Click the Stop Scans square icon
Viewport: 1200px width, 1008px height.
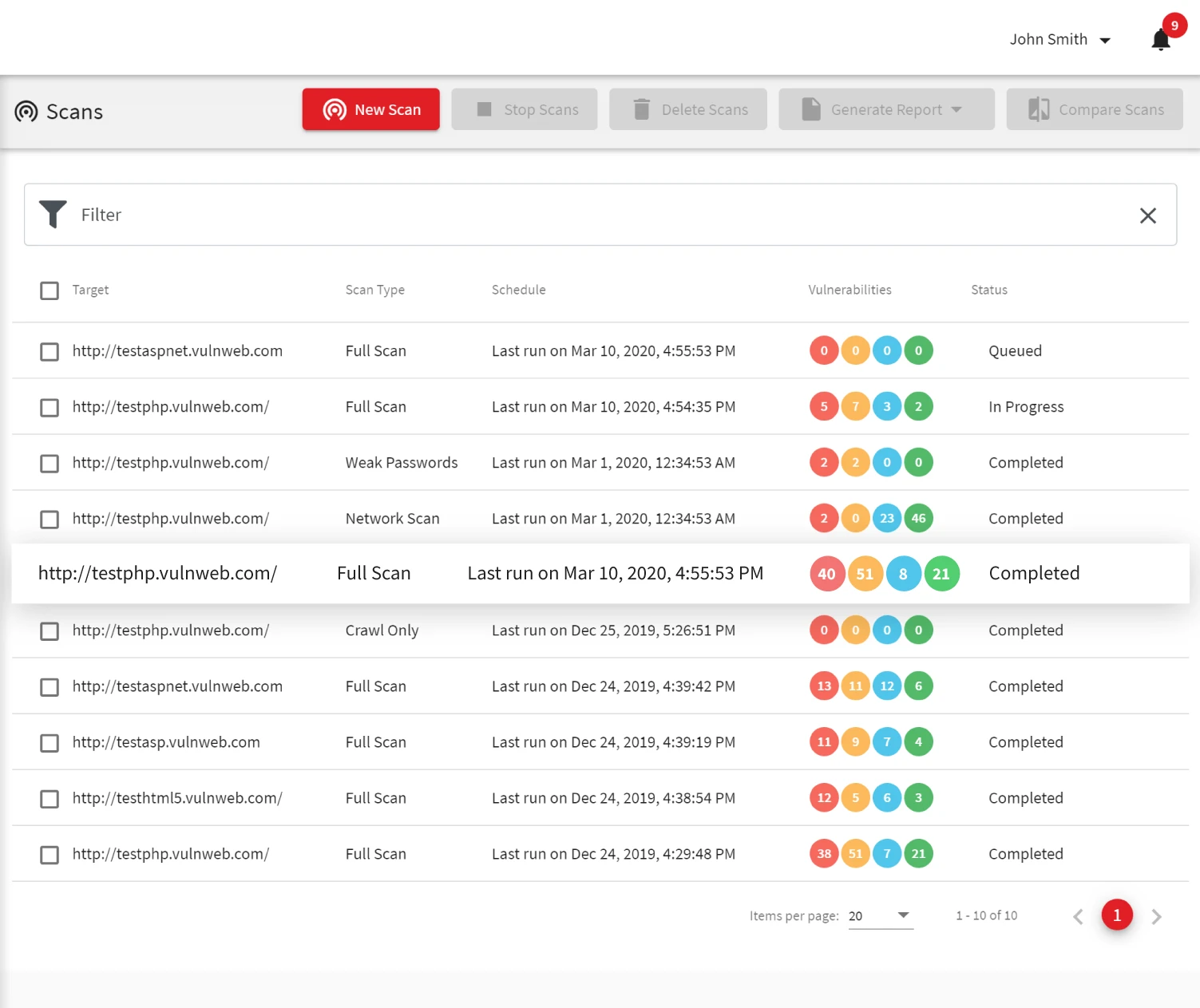coord(484,109)
